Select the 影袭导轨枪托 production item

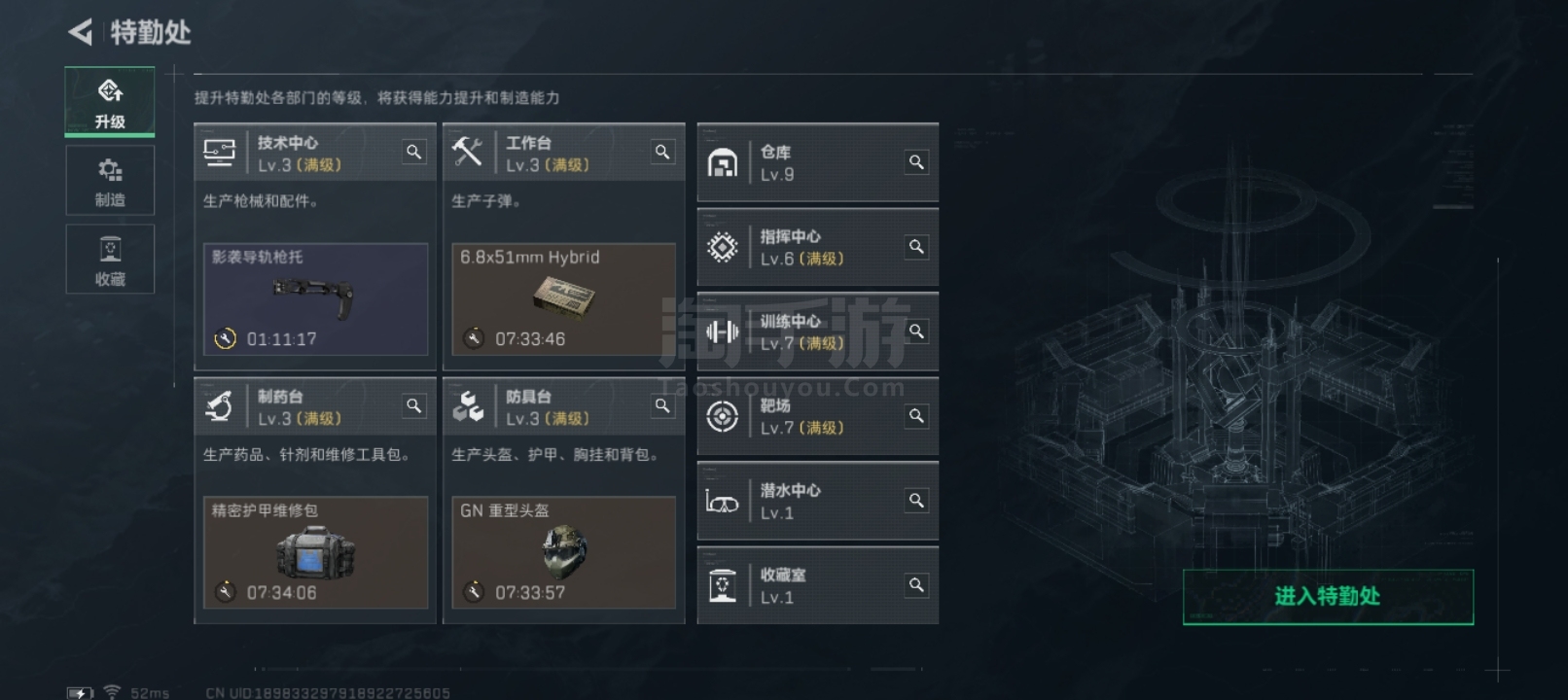[x=315, y=299]
